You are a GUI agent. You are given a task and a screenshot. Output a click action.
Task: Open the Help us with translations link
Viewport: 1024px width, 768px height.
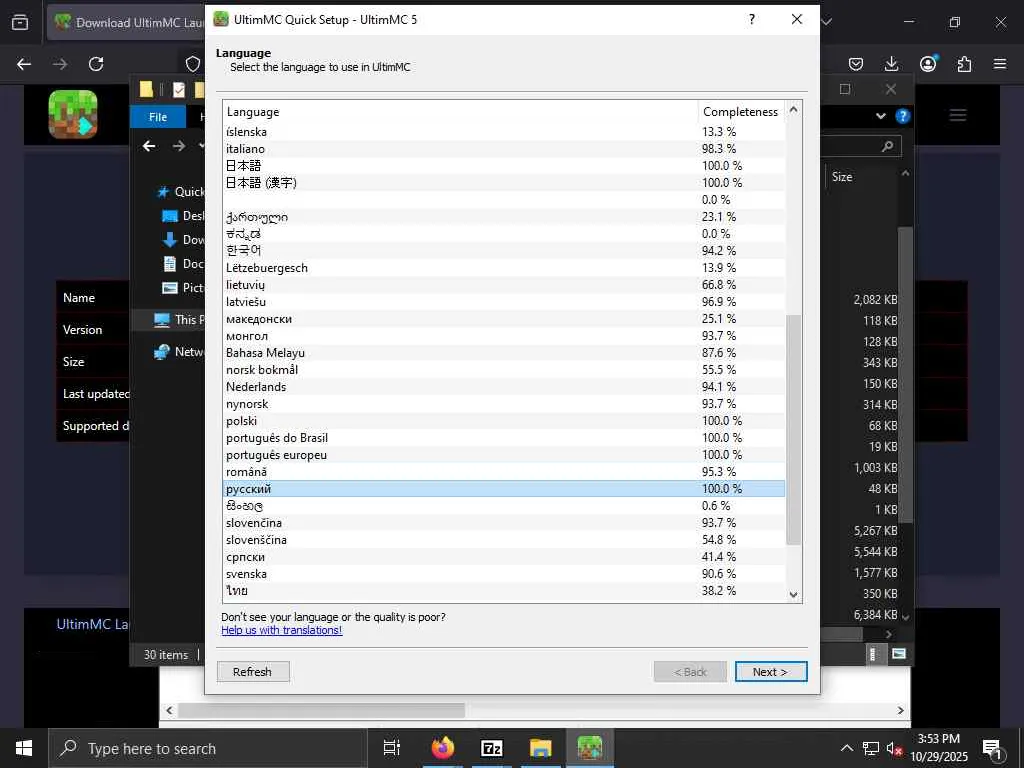point(281,630)
